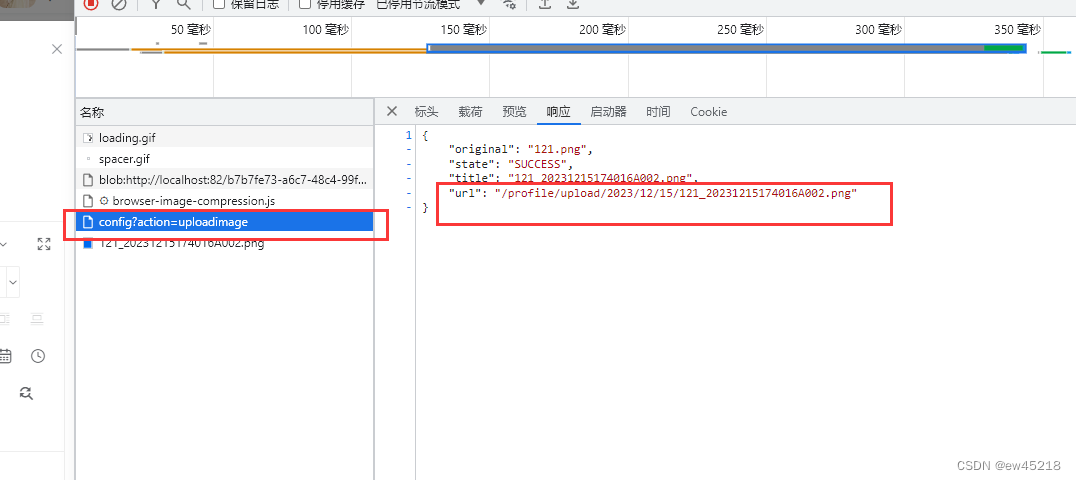The width and height of the screenshot is (1076, 480).
Task: Toggle the network filter funnel icon
Action: click(156, 3)
